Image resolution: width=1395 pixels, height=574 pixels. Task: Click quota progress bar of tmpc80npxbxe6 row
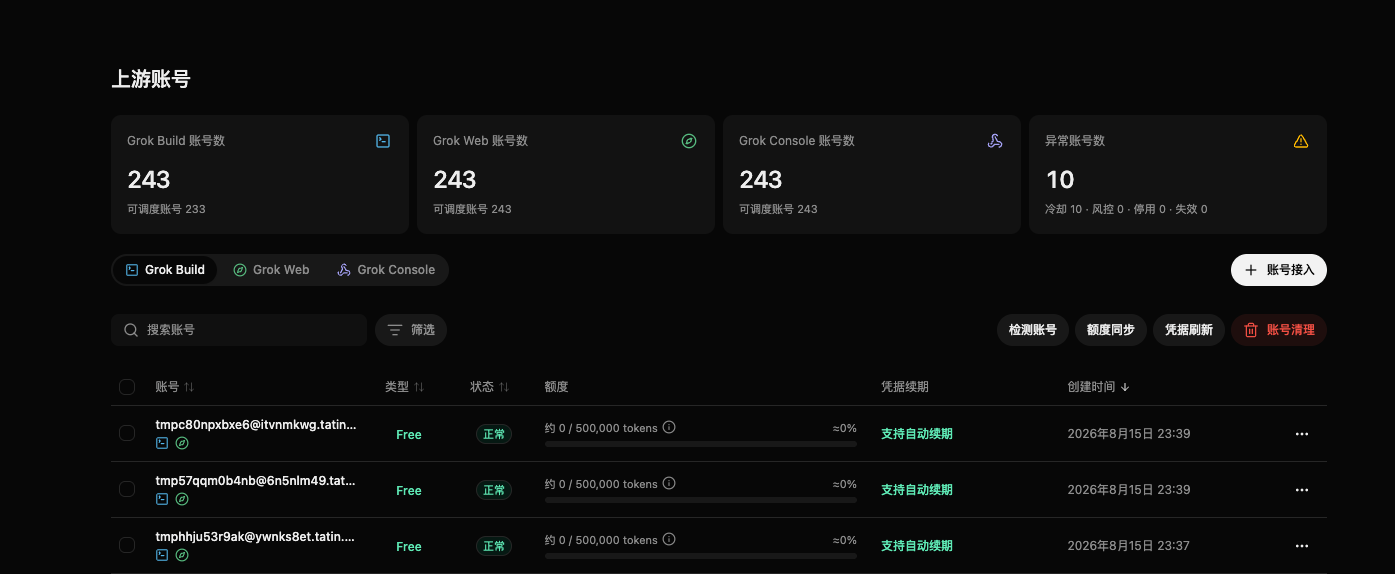[701, 444]
